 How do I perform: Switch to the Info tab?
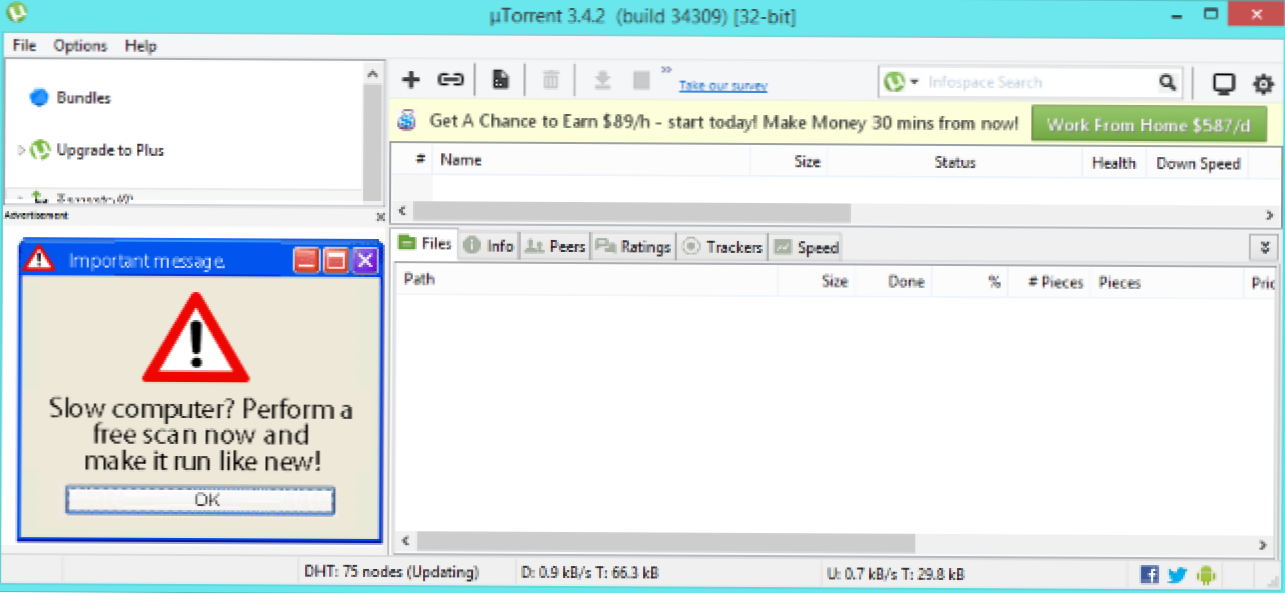click(489, 246)
